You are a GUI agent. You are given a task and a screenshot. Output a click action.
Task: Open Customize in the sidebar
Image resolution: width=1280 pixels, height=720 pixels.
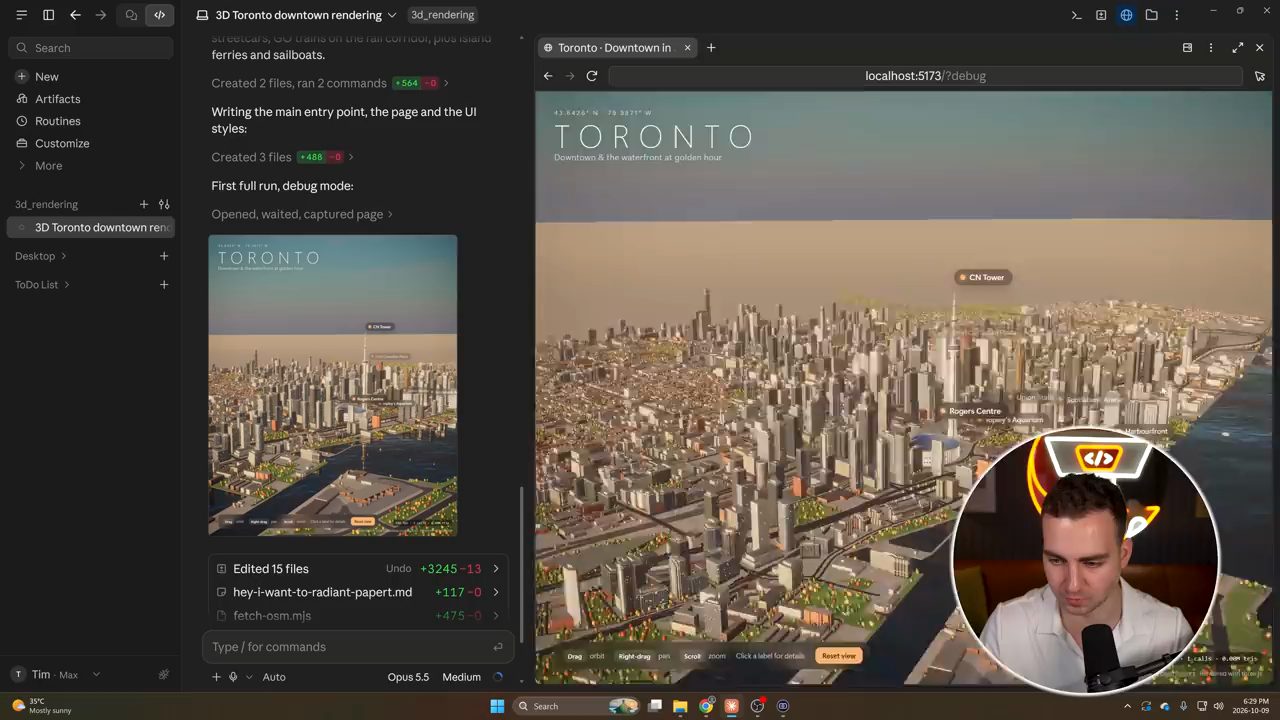point(62,143)
